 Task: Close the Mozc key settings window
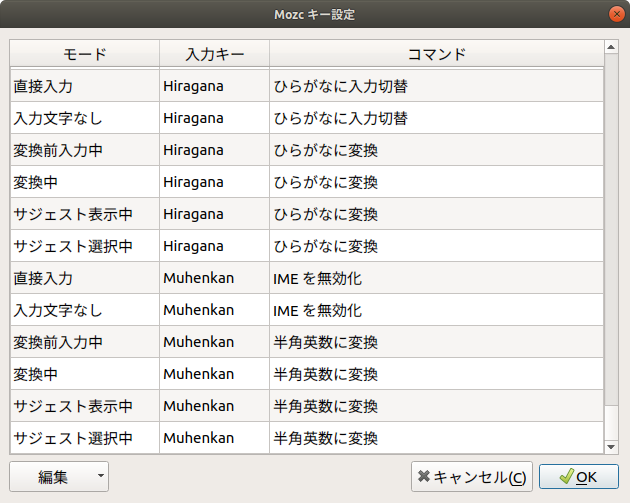614,15
